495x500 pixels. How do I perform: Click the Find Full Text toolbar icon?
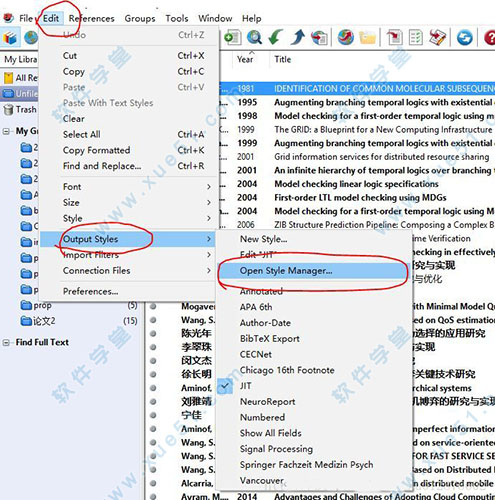319,37
